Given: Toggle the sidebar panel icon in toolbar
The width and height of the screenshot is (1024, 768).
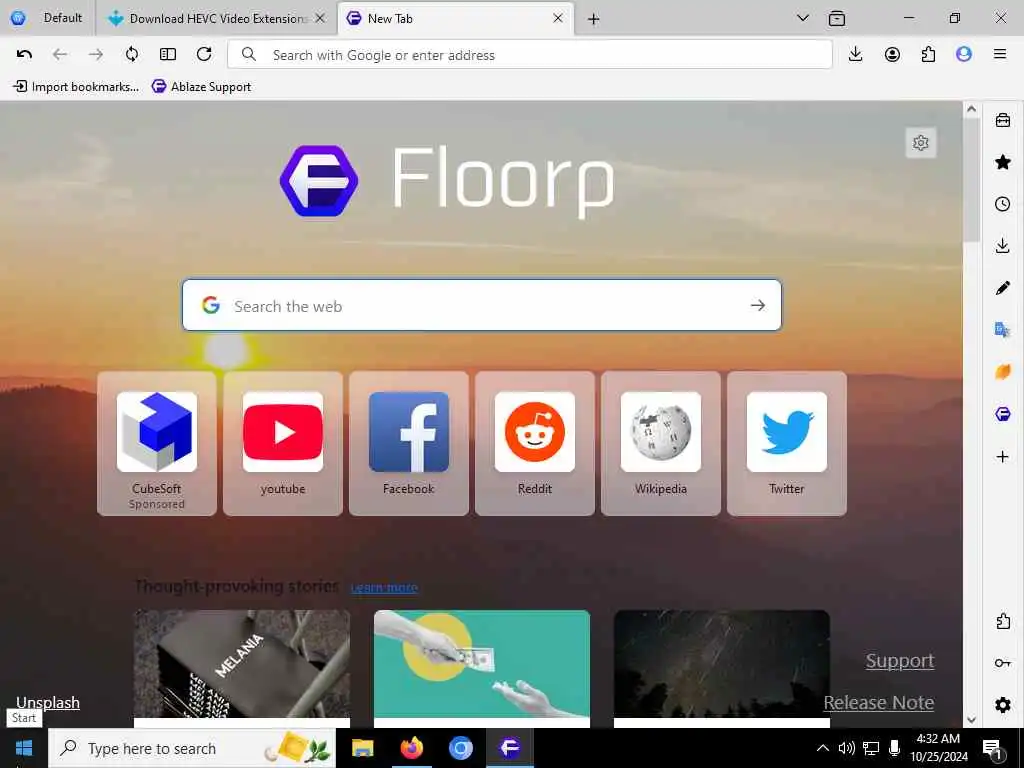Looking at the screenshot, I should coord(168,55).
